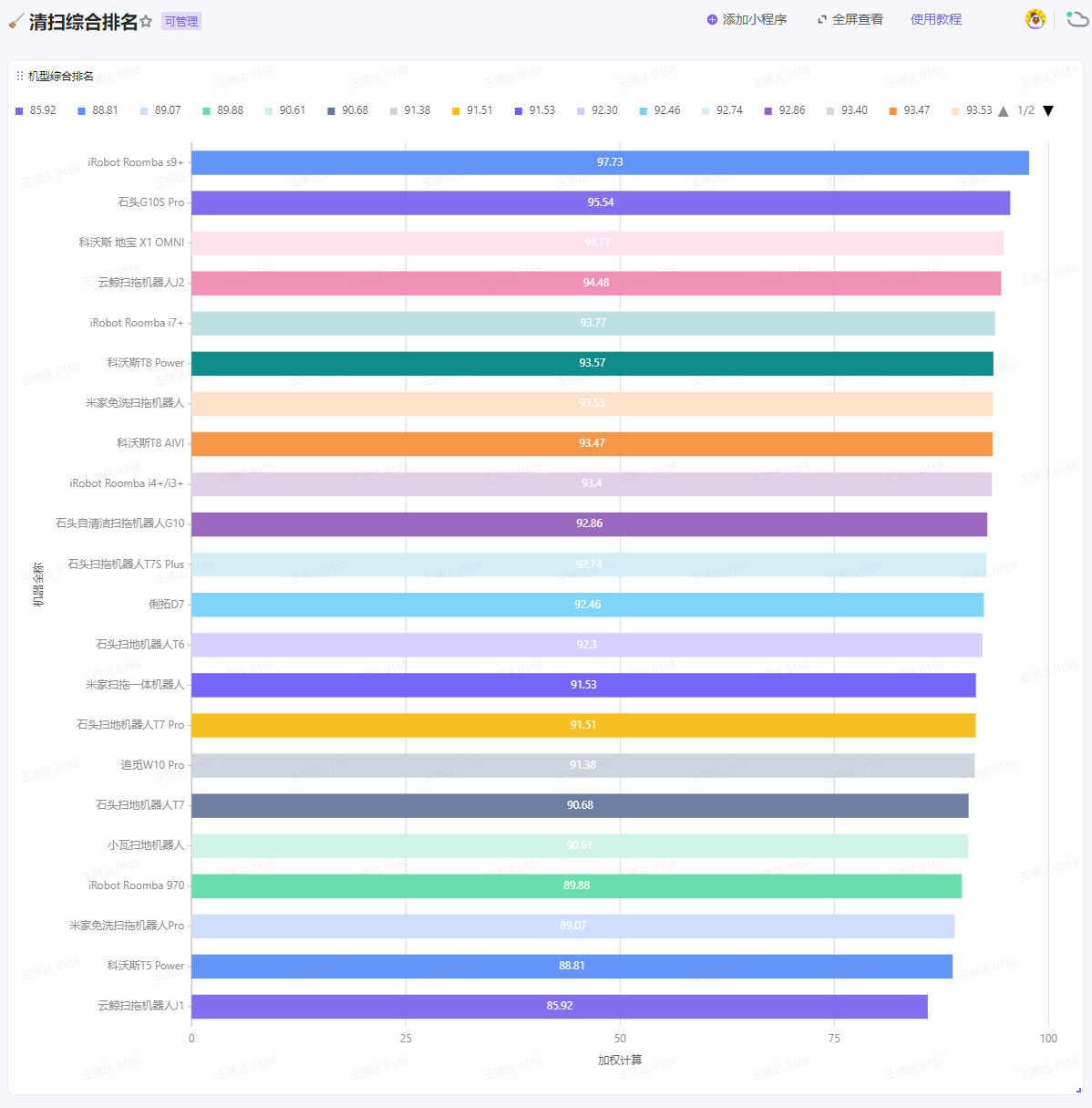The image size is (1092, 1108).
Task: Open the 使用教程 tutorial link
Action: (936, 19)
